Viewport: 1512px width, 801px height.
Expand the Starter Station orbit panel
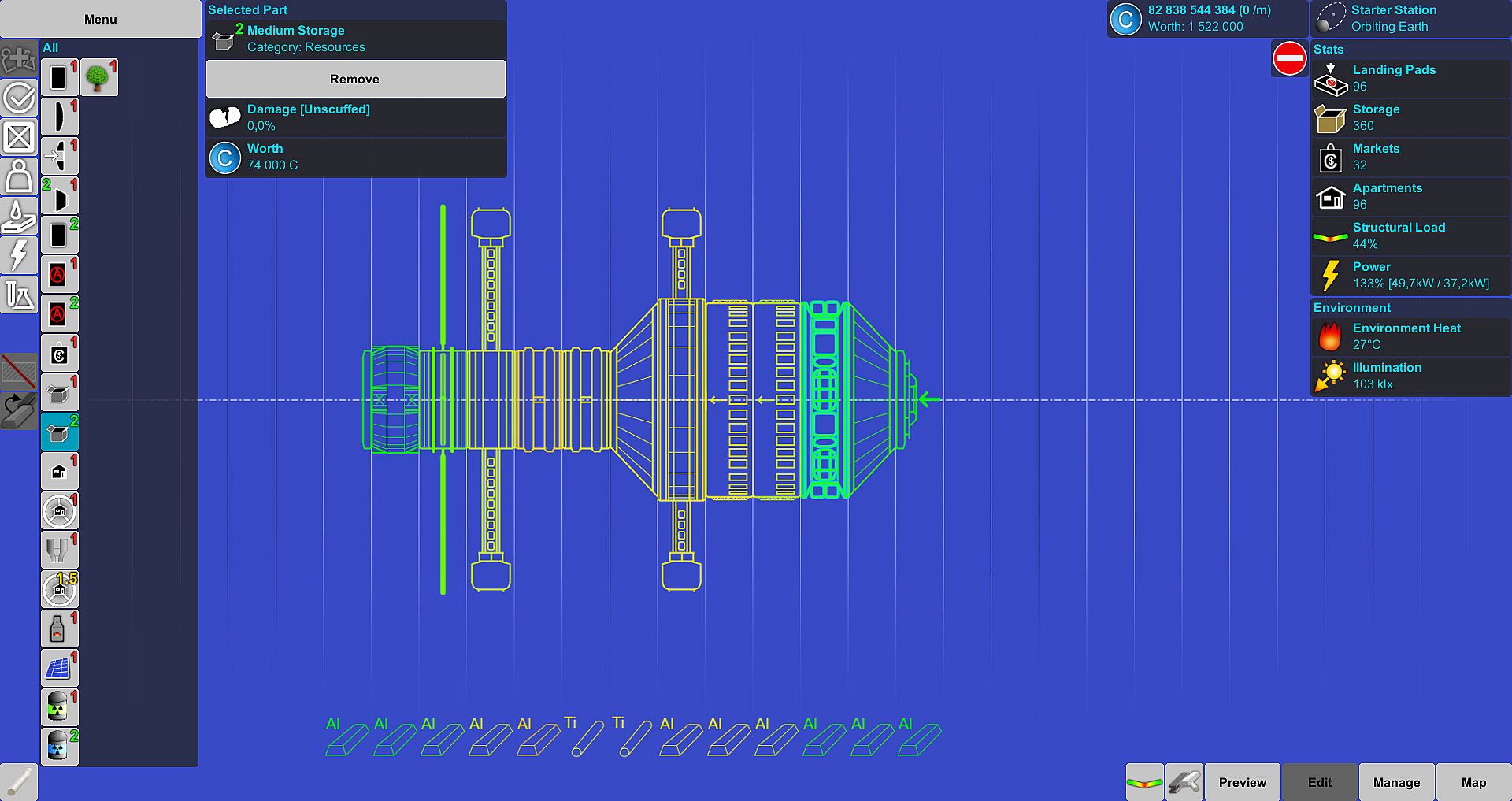coord(1410,19)
